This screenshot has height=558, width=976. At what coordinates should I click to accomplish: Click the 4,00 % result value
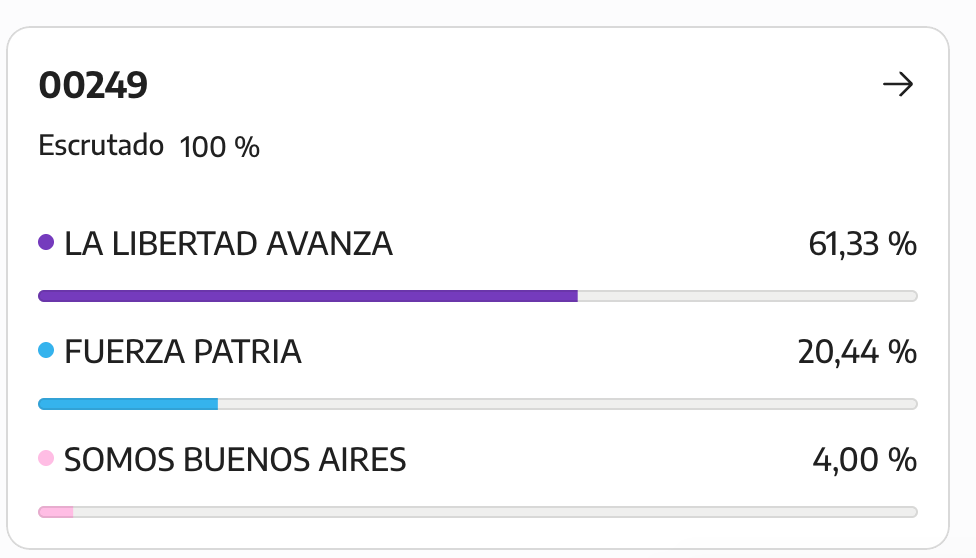coord(865,460)
